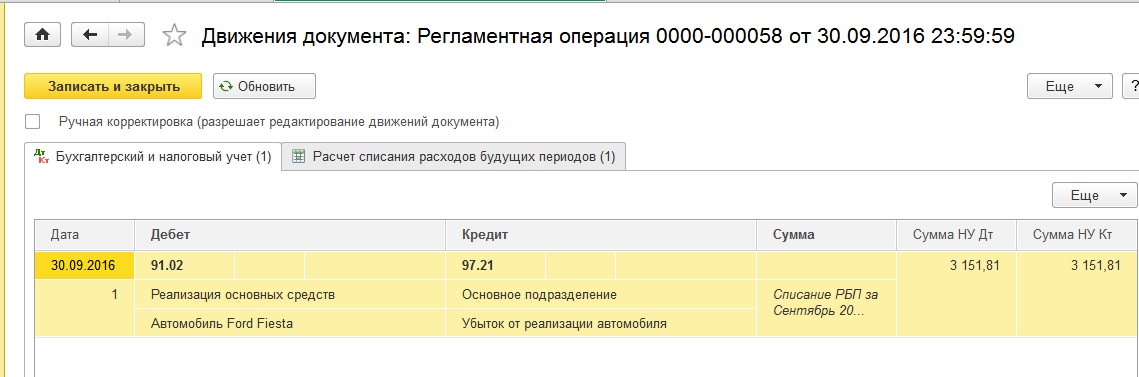Viewport: 1139px width, 377px height.
Task: Select the credit account 97.21 cell
Action: coord(495,266)
